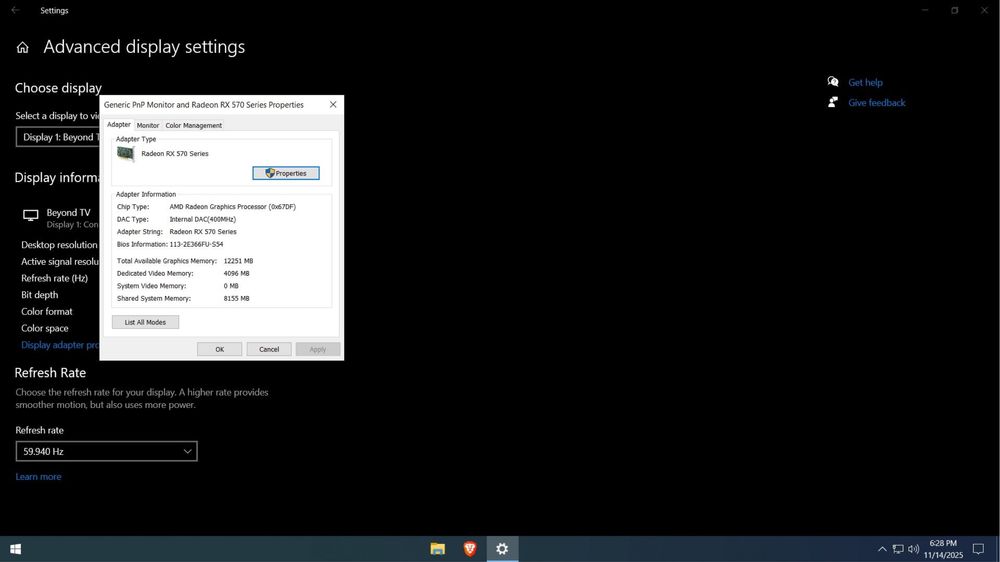Click the Desktop resolution label
The width and height of the screenshot is (1000, 562).
[59, 245]
